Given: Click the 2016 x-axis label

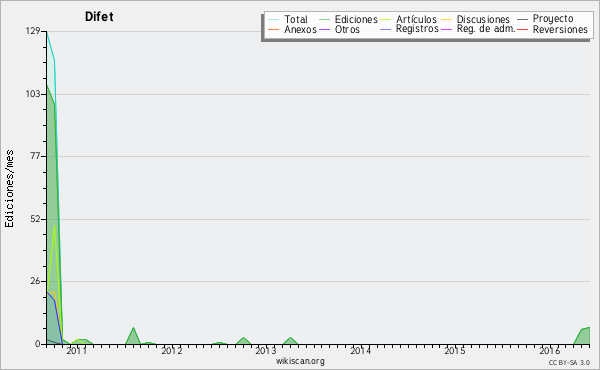Looking at the screenshot, I should point(549,350).
